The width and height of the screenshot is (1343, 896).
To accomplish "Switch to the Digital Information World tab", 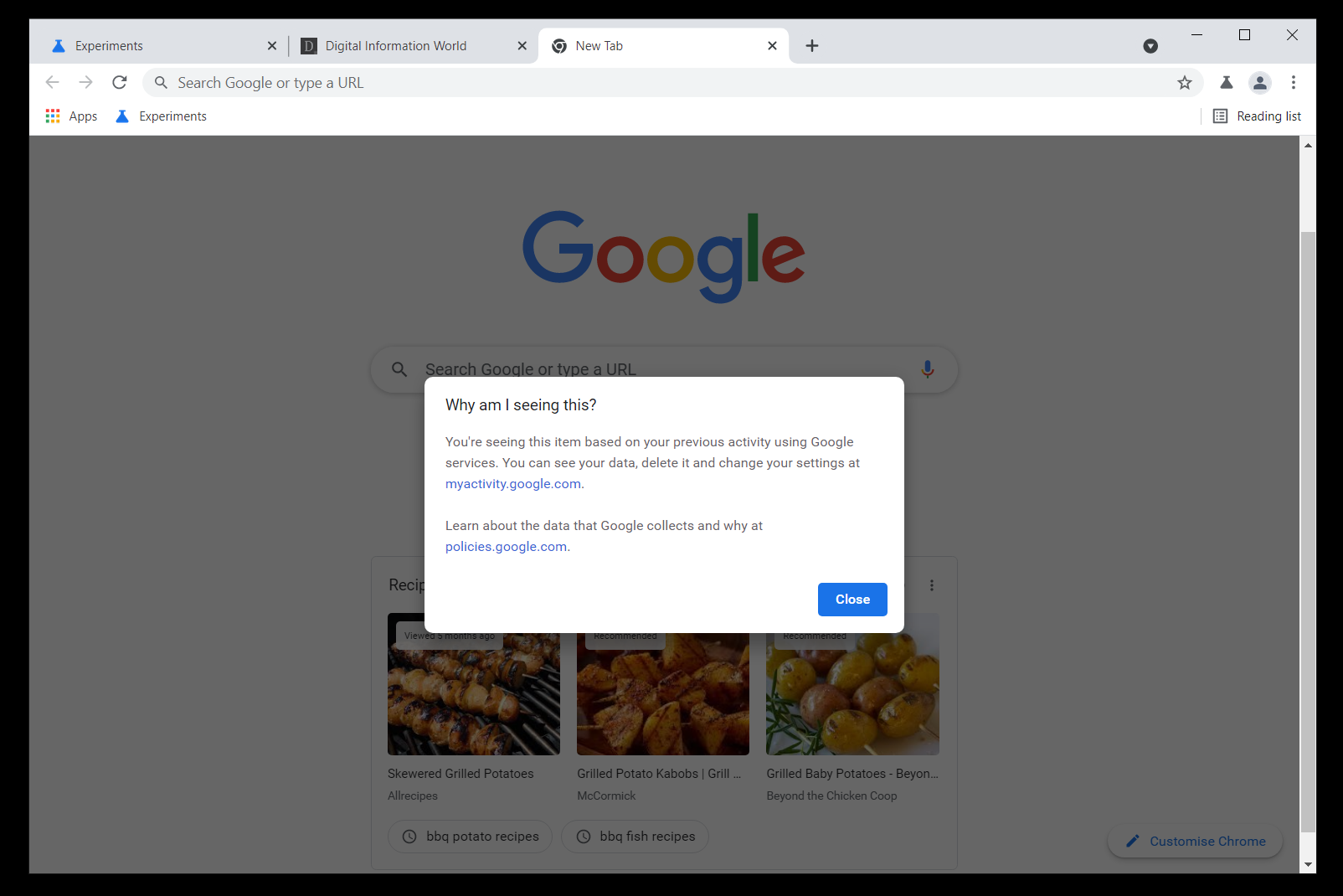I will tap(396, 45).
